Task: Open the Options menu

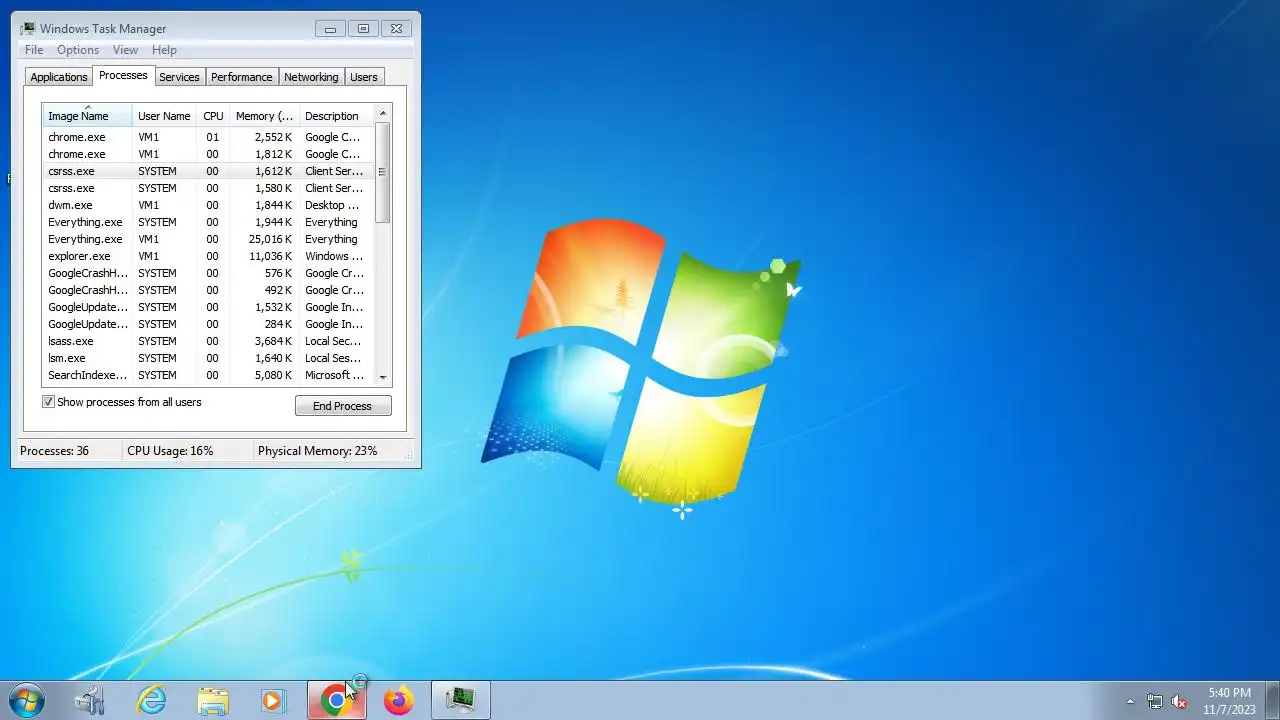Action: [78, 50]
